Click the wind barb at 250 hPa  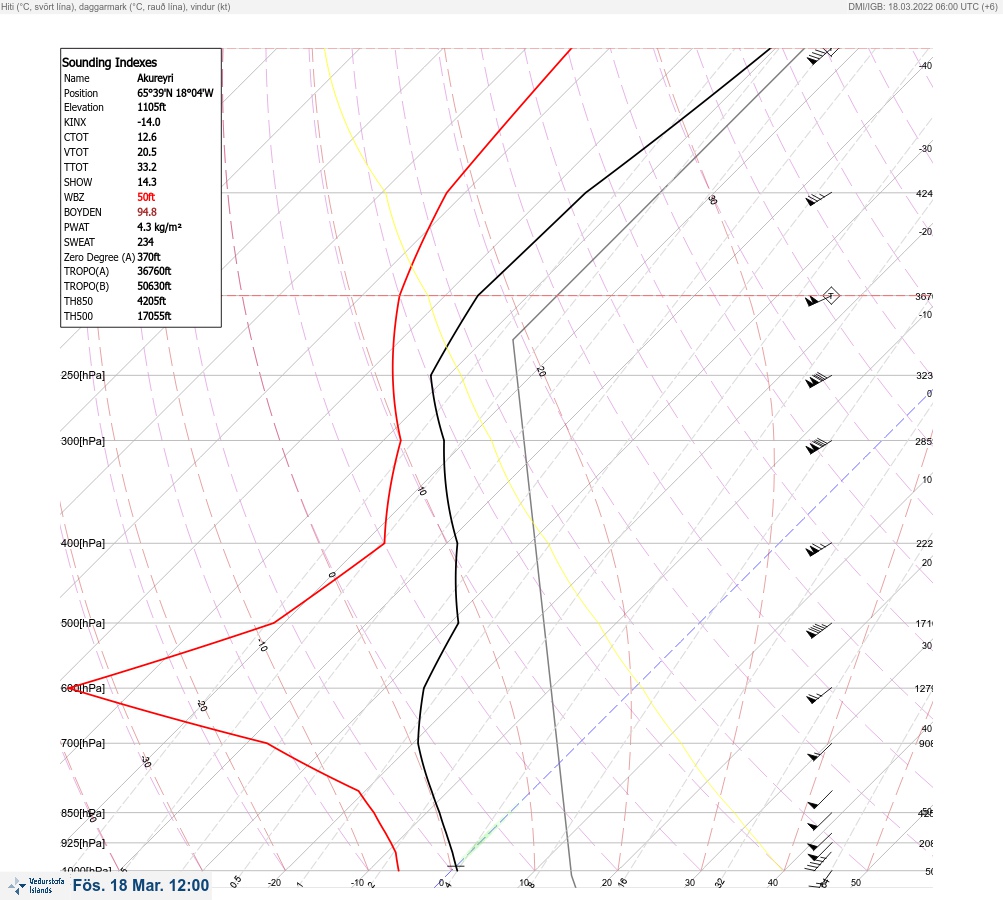[x=818, y=380]
